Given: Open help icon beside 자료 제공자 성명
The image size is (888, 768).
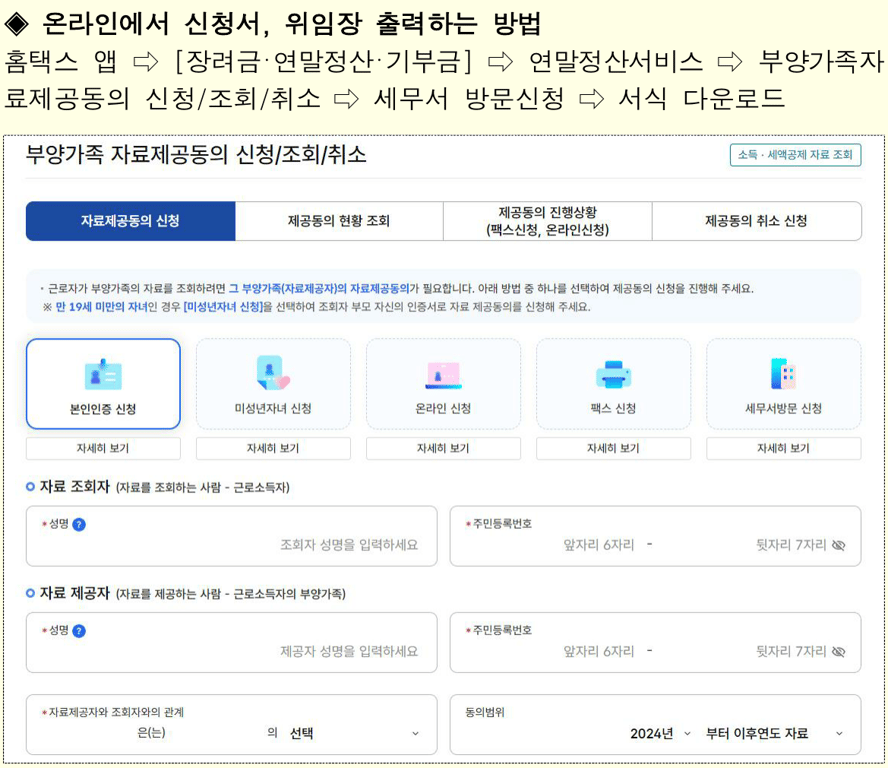Looking at the screenshot, I should tap(79, 631).
